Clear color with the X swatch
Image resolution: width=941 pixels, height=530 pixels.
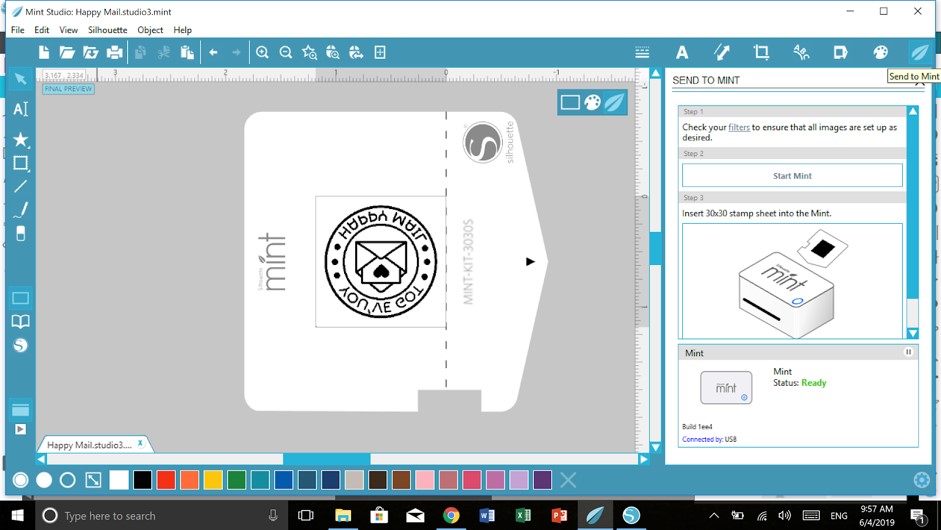pos(568,480)
